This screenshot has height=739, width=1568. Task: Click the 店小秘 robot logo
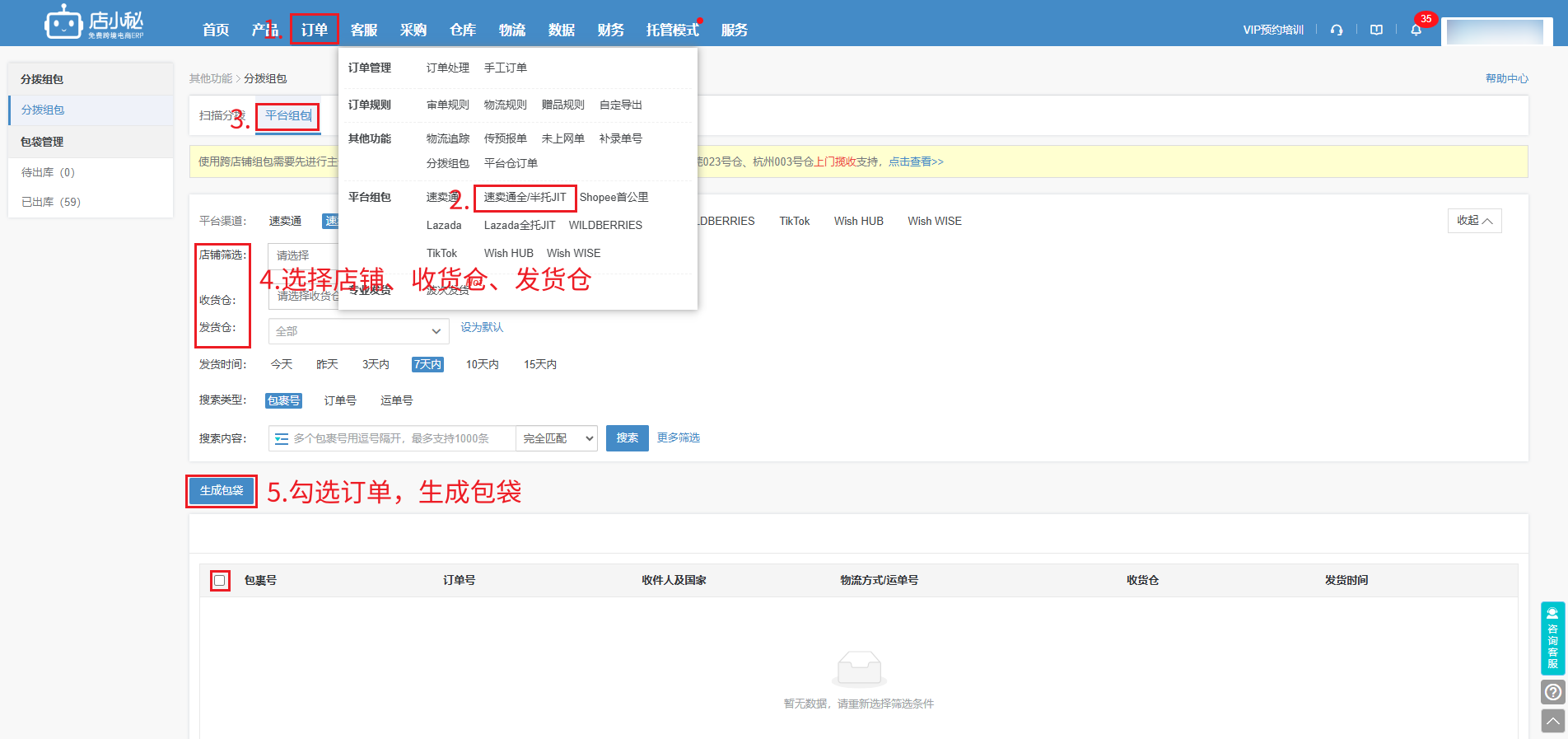pyautogui.click(x=94, y=22)
